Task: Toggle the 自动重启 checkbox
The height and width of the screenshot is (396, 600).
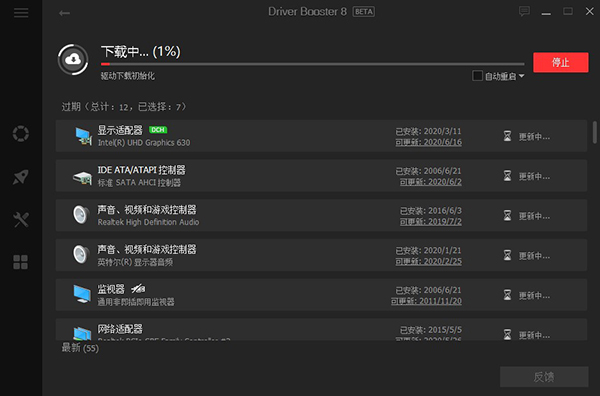Action: pyautogui.click(x=477, y=76)
